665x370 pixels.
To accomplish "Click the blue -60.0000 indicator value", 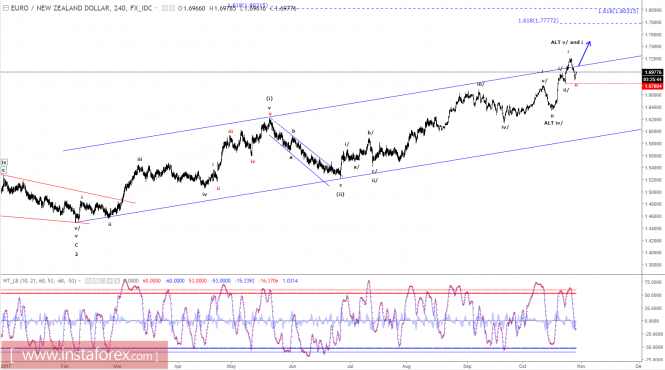I will pyautogui.click(x=175, y=280).
